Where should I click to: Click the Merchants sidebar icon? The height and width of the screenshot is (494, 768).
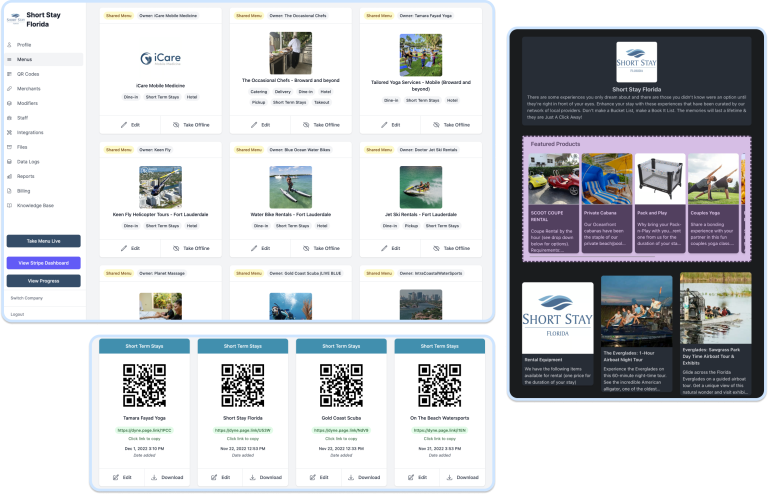(9, 89)
